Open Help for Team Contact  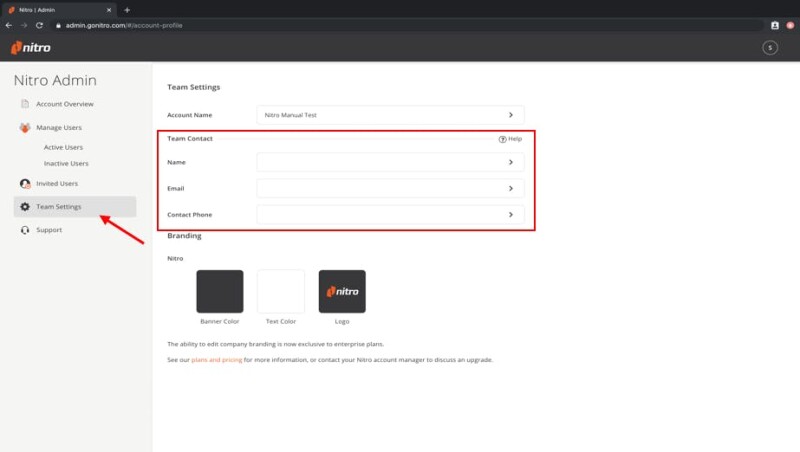(x=510, y=139)
